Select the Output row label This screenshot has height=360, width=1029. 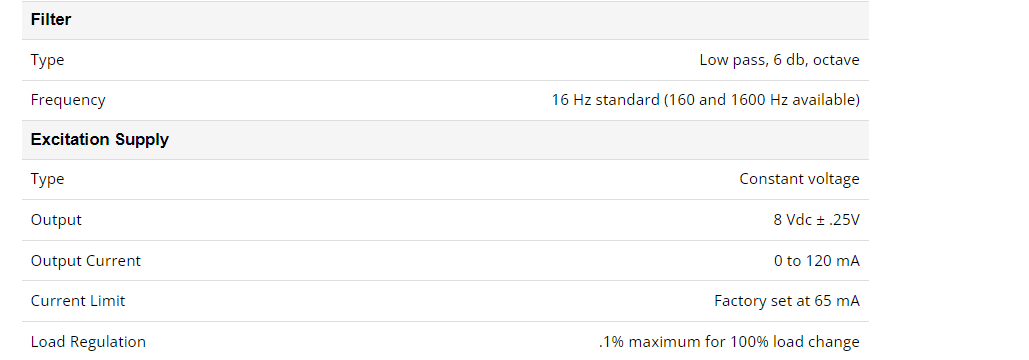[56, 220]
